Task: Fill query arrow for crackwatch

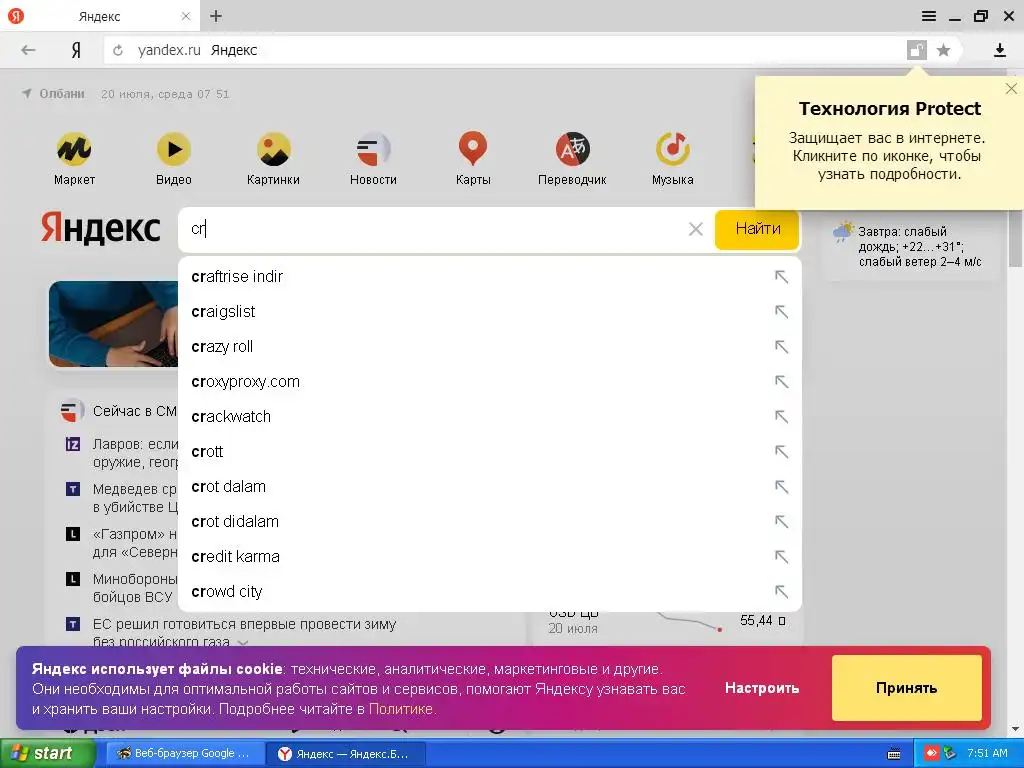Action: [781, 417]
